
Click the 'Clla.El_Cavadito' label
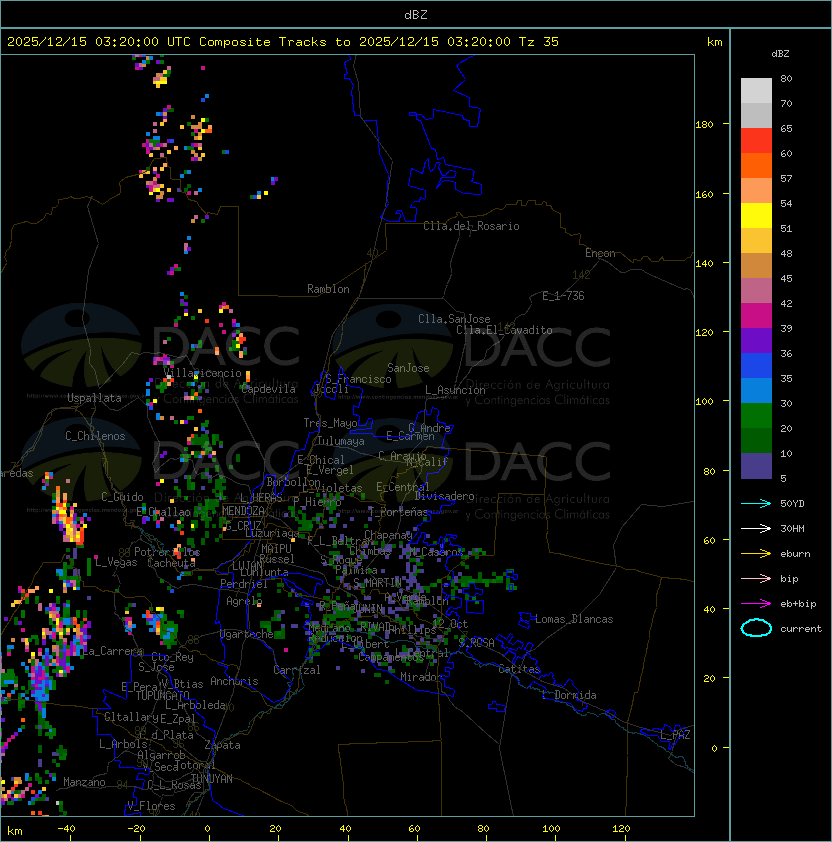coord(504,330)
